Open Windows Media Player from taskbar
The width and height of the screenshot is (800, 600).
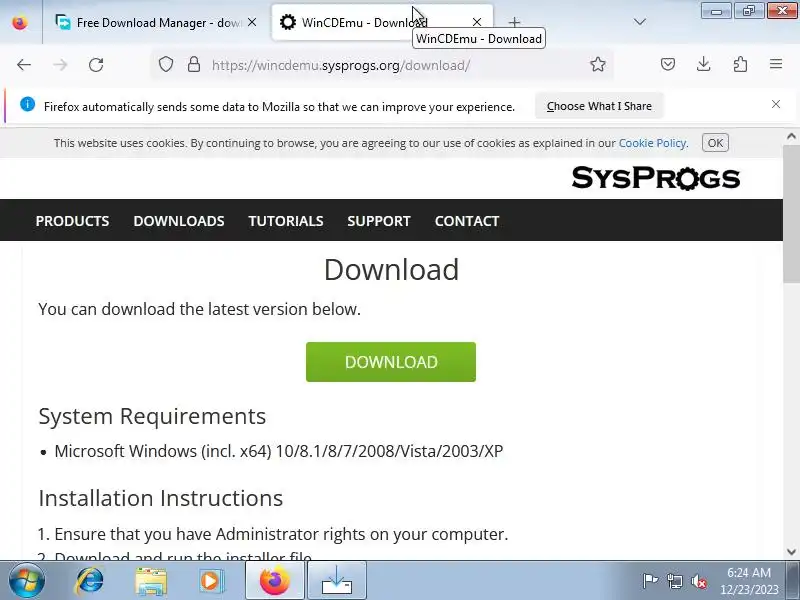coord(211,581)
